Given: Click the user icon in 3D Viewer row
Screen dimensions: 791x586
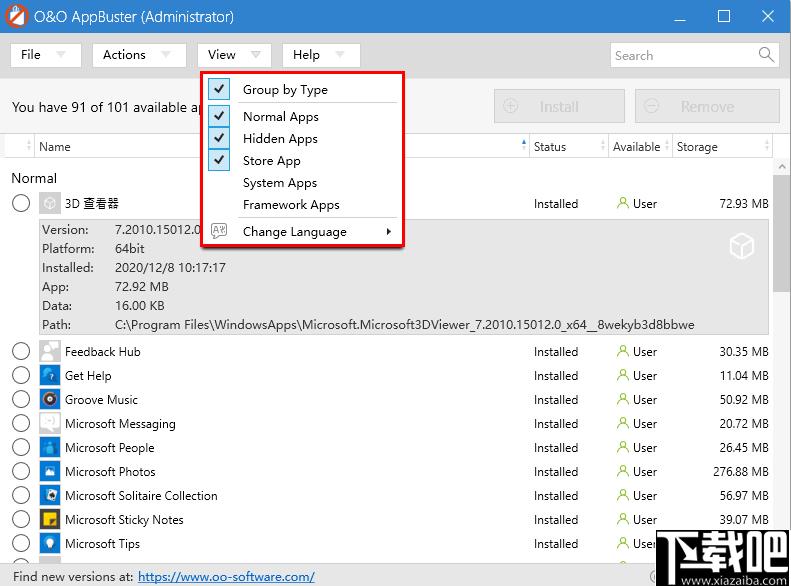Looking at the screenshot, I should [x=623, y=203].
